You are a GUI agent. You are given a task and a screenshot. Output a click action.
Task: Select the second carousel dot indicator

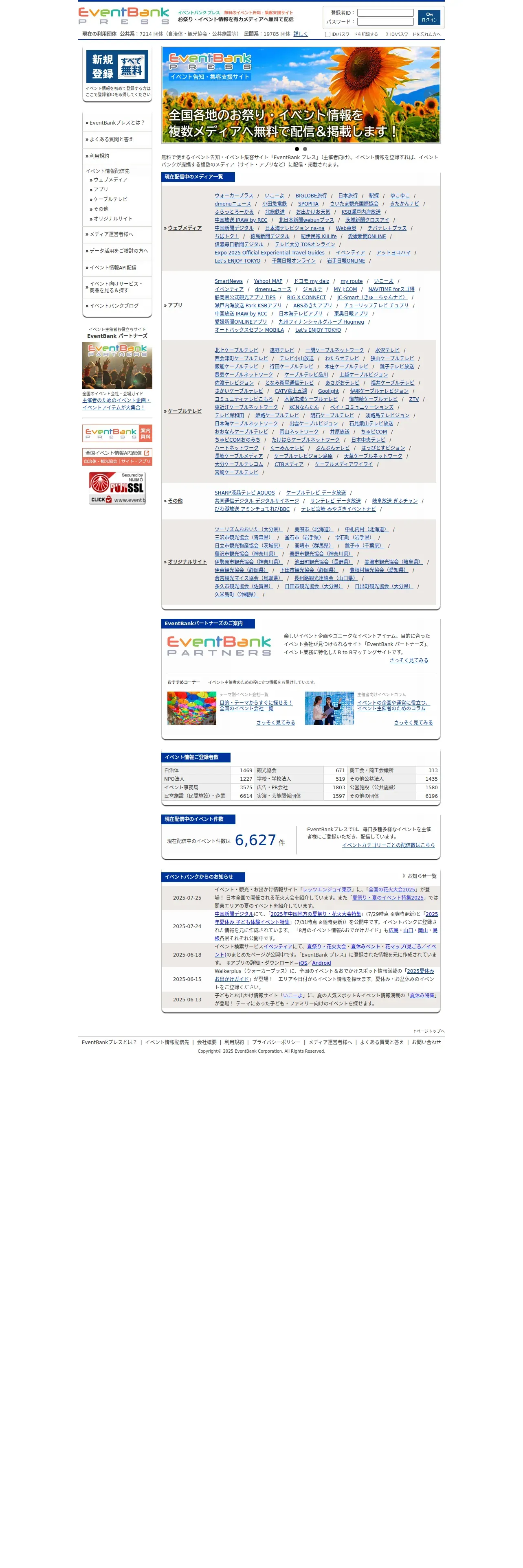(x=305, y=149)
